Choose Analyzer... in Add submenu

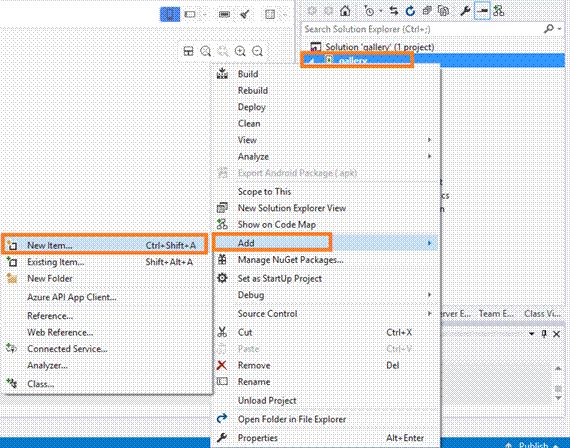(x=106, y=365)
